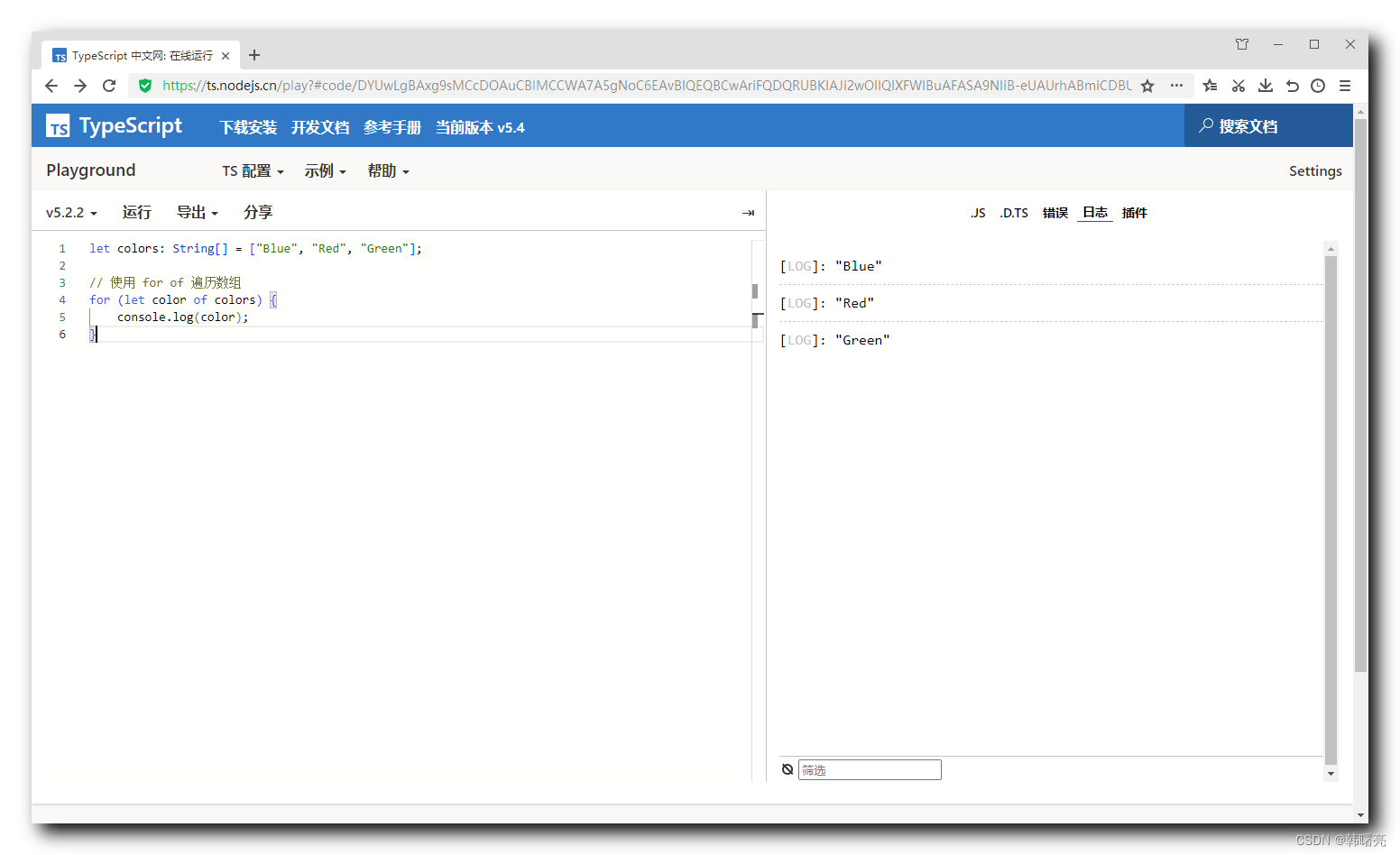The height and width of the screenshot is (855, 1400).
Task: Click the 搜索文档 search box
Action: point(1268,126)
